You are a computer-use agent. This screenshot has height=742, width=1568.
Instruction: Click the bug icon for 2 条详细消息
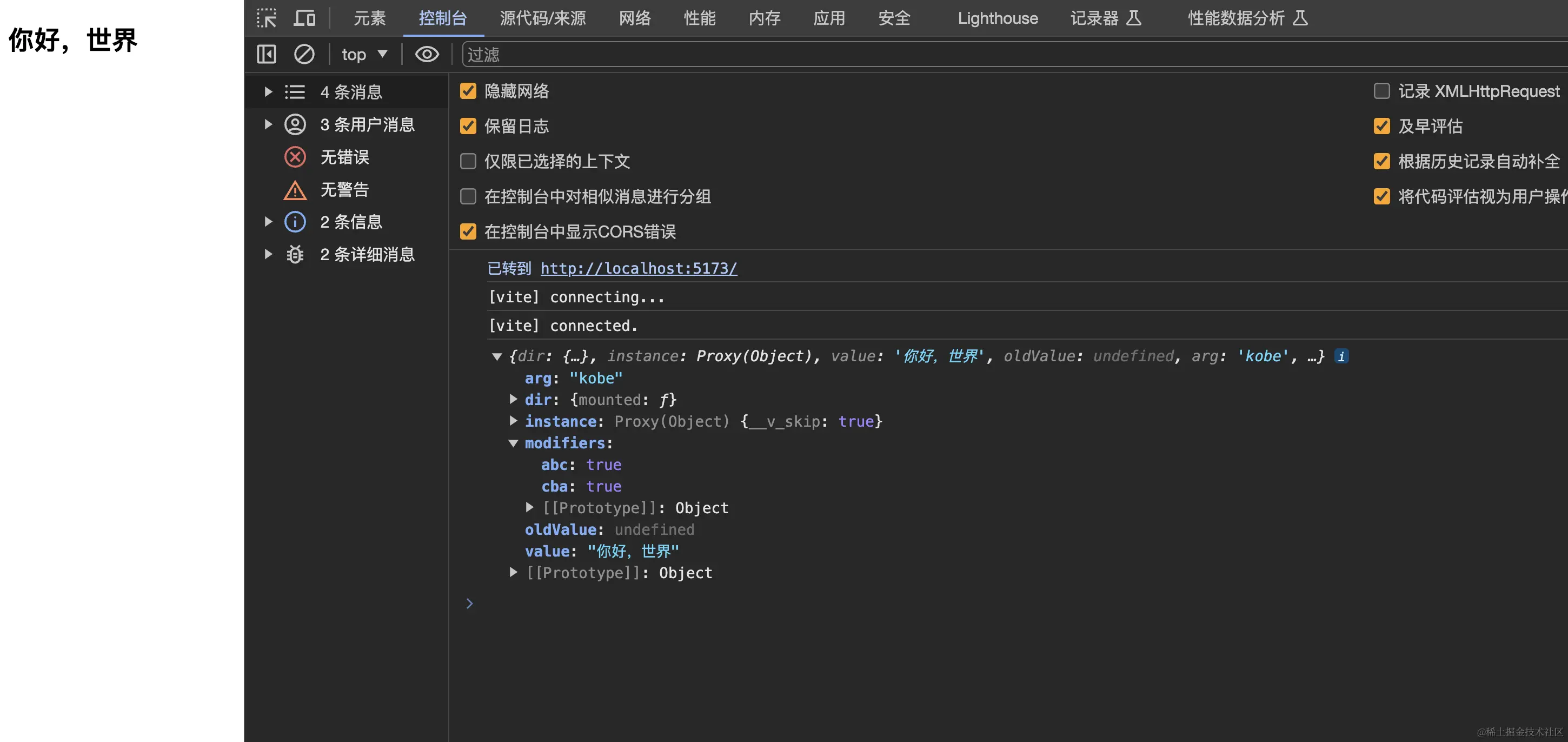coord(295,254)
